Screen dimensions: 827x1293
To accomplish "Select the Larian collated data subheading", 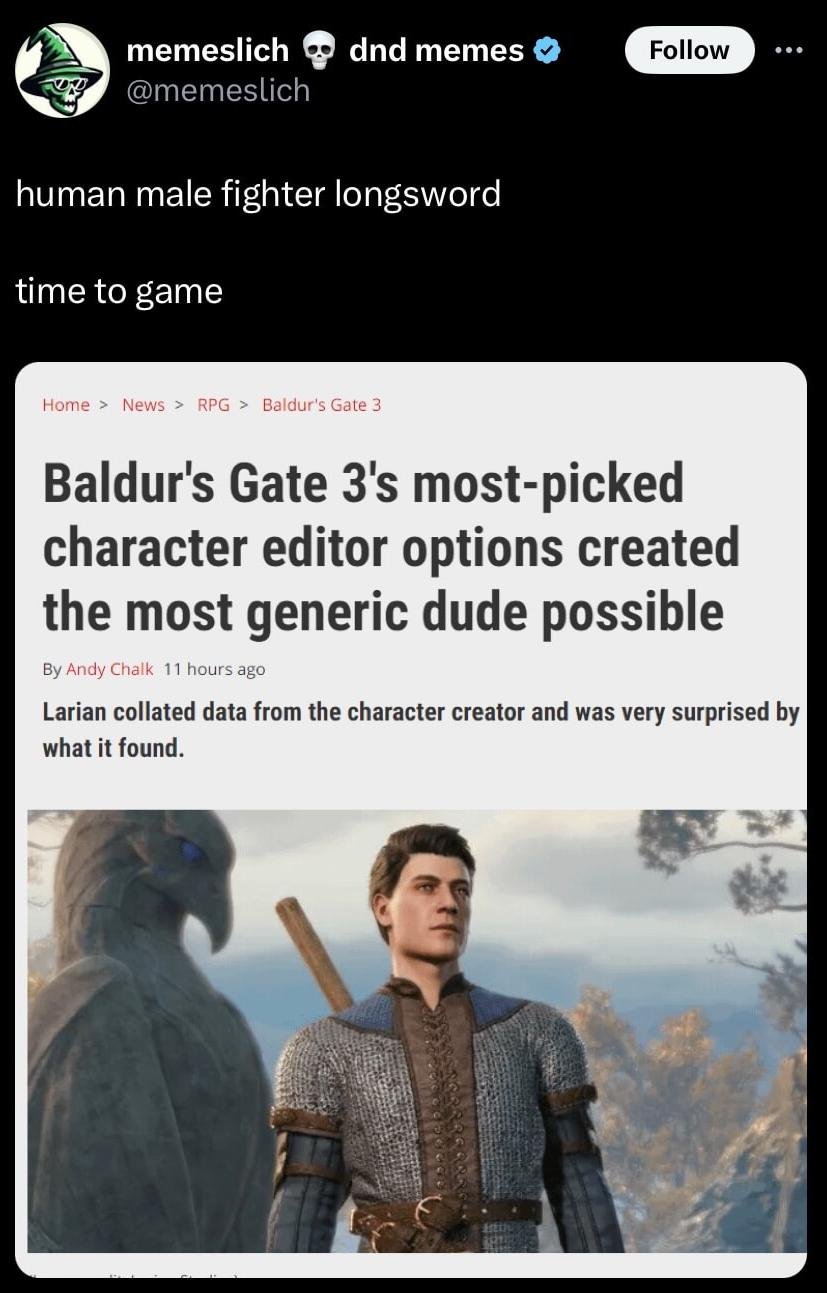I will 421,729.
